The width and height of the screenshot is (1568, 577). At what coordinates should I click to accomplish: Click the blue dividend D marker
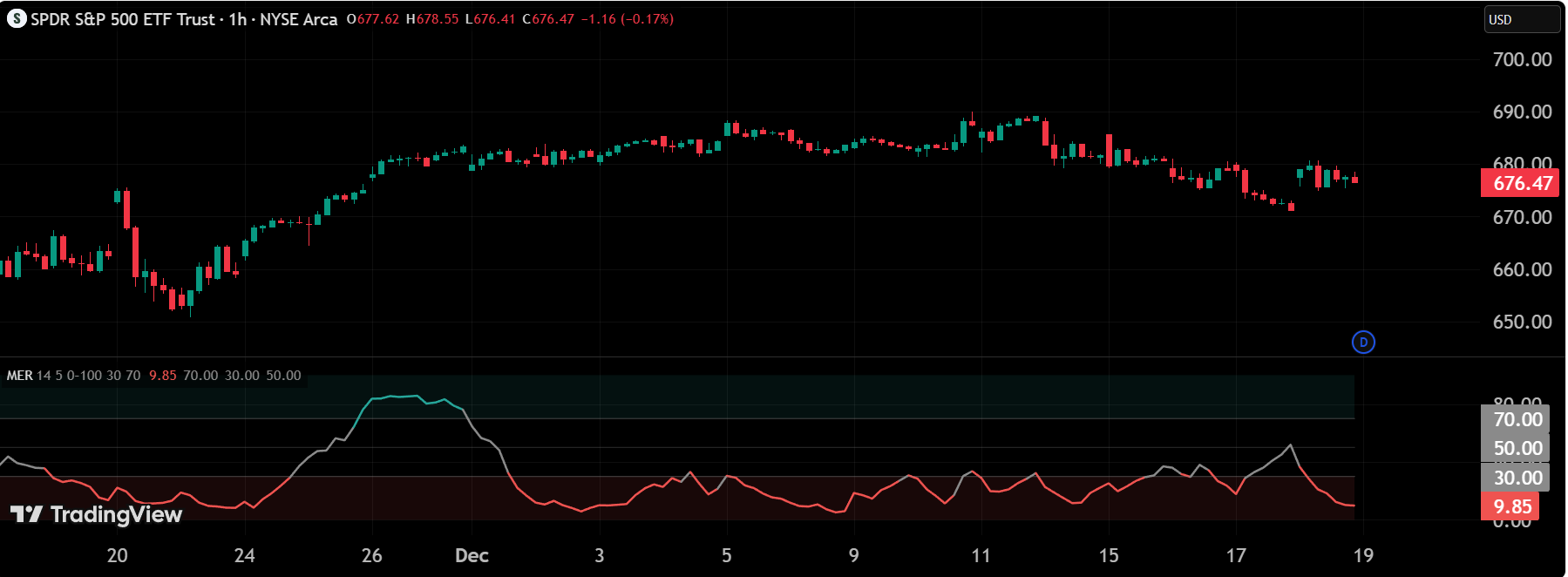pos(1363,343)
